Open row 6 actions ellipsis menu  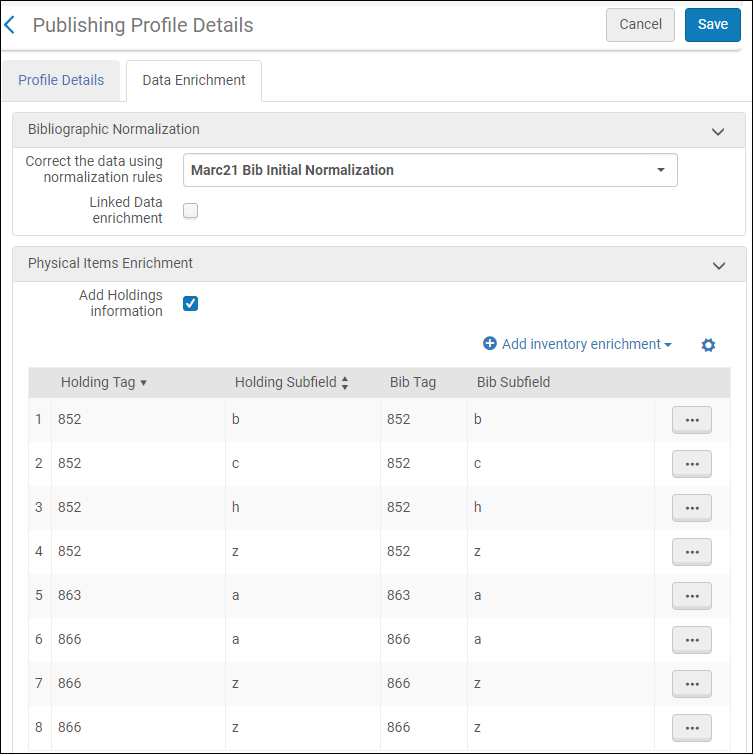tap(691, 640)
